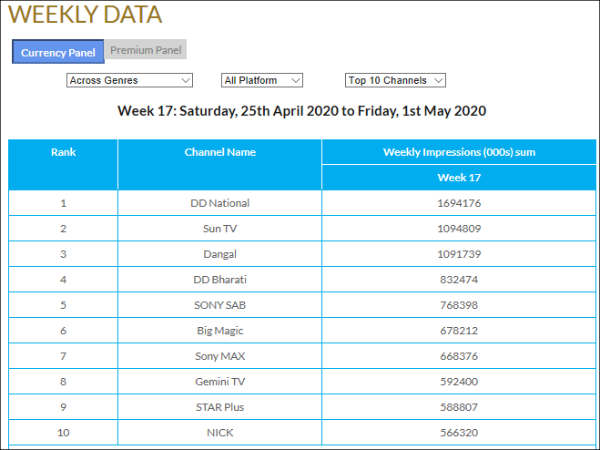Select the STAR Plus channel cell
Screen dimensions: 600x450
[220, 407]
